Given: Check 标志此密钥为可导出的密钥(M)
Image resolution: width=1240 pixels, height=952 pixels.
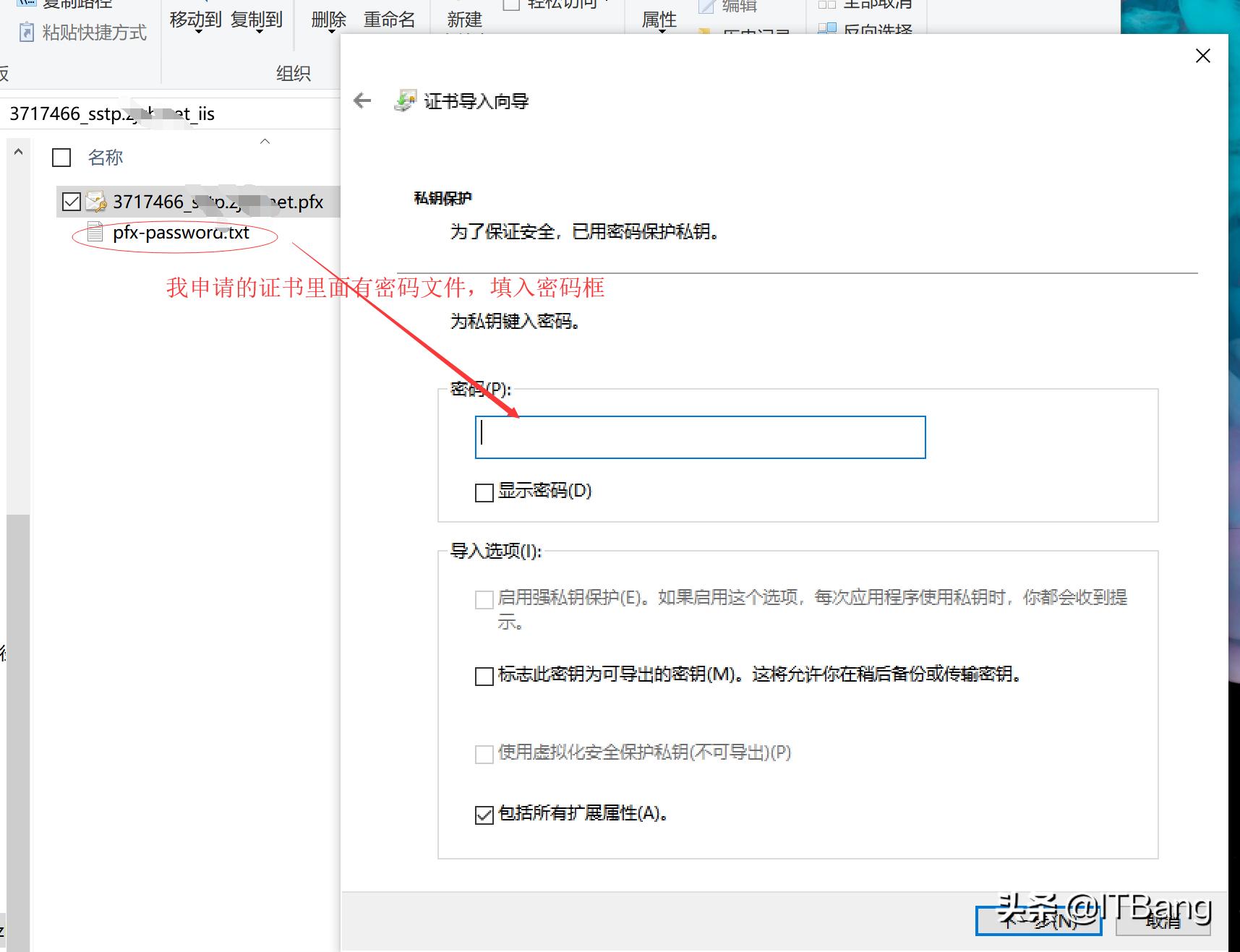Looking at the screenshot, I should point(484,676).
